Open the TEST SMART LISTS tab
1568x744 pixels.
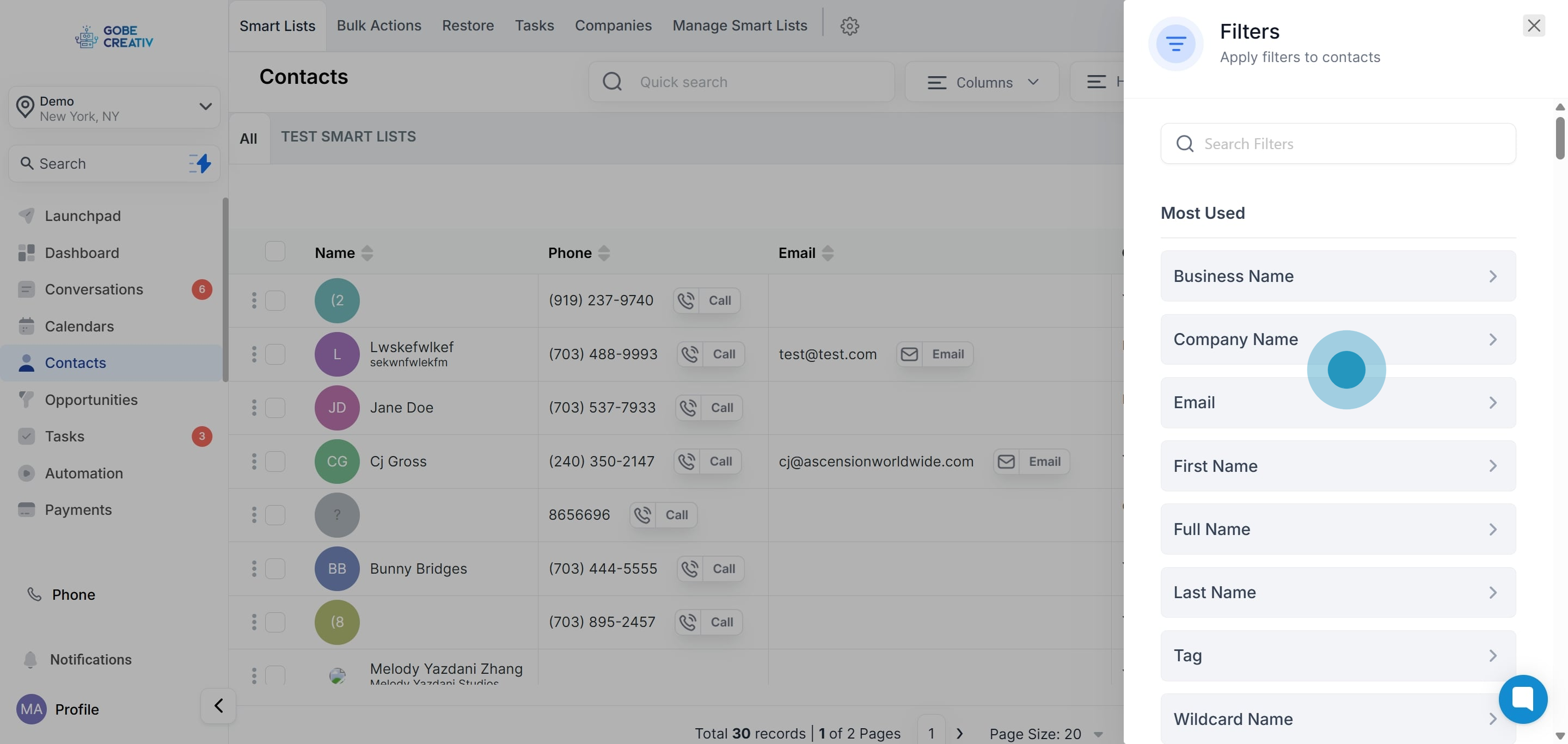(348, 137)
